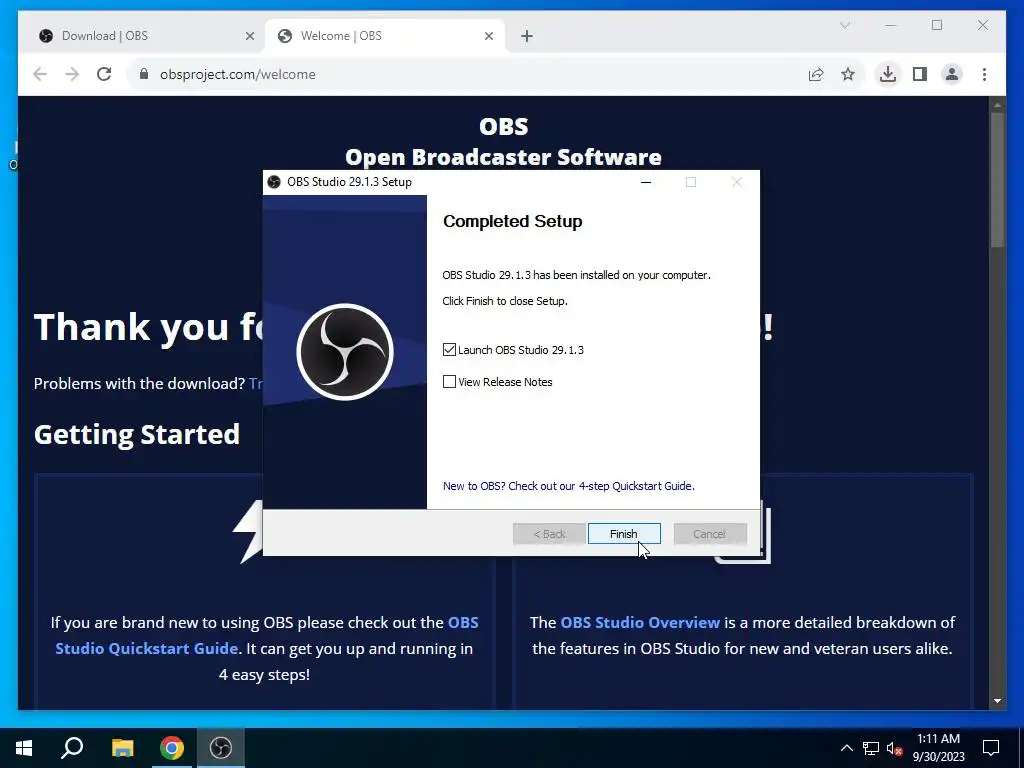1024x768 pixels.
Task: Bookmark this page with star icon
Action: [848, 74]
